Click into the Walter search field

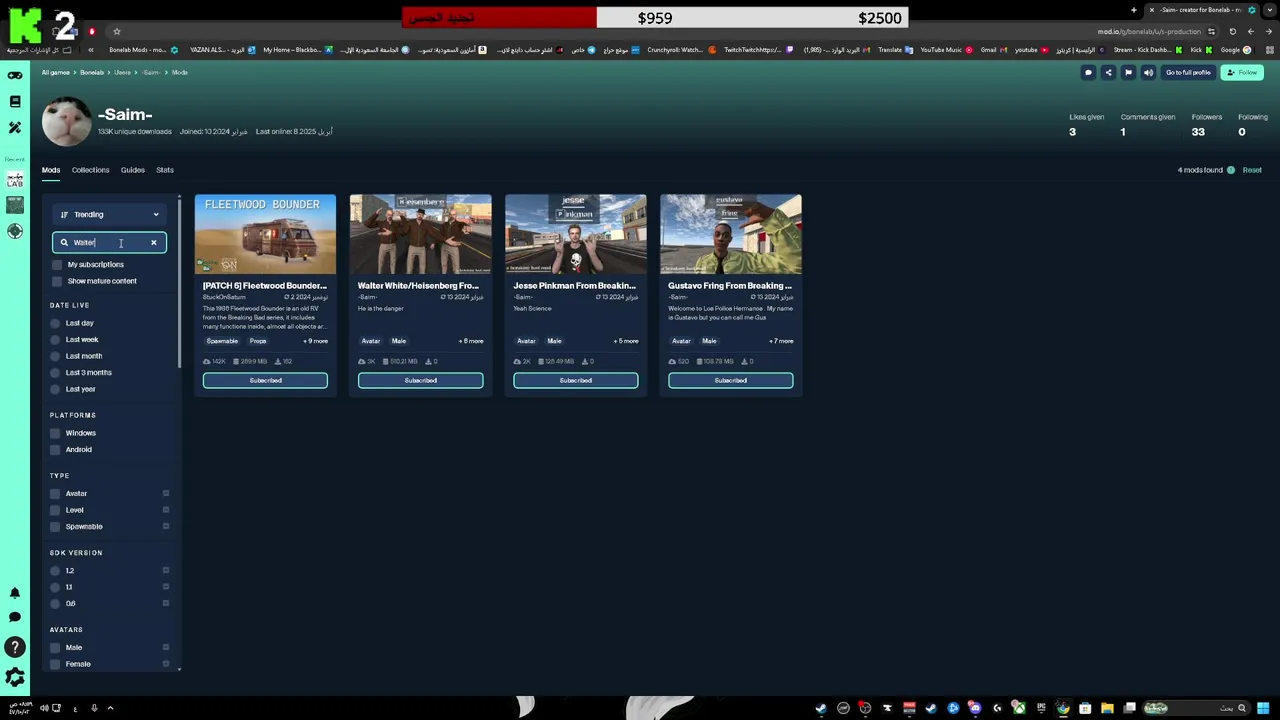coord(110,242)
